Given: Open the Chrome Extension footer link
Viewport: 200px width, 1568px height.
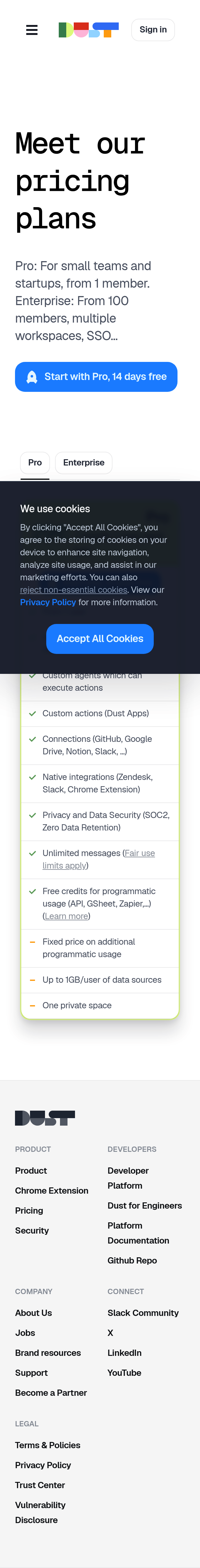Looking at the screenshot, I should tap(52, 1191).
